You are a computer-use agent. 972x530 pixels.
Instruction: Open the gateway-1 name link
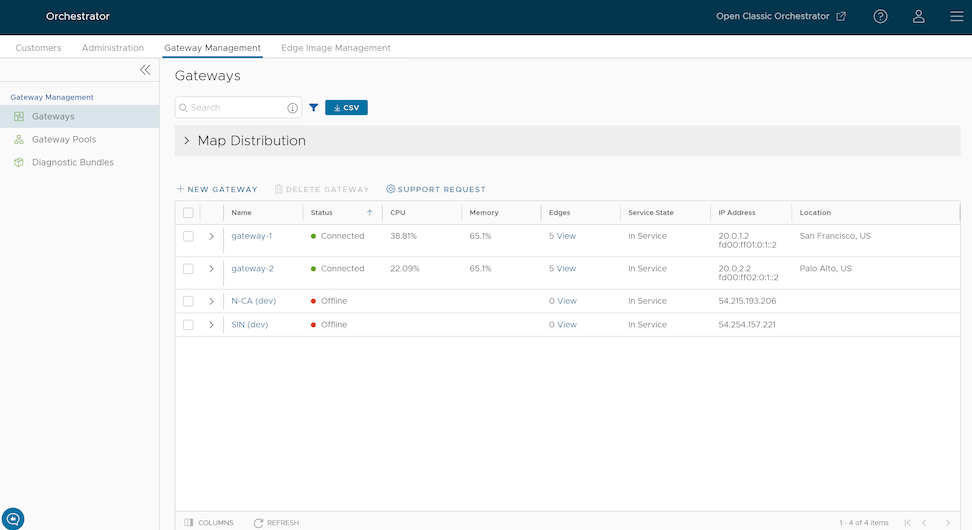click(x=252, y=237)
